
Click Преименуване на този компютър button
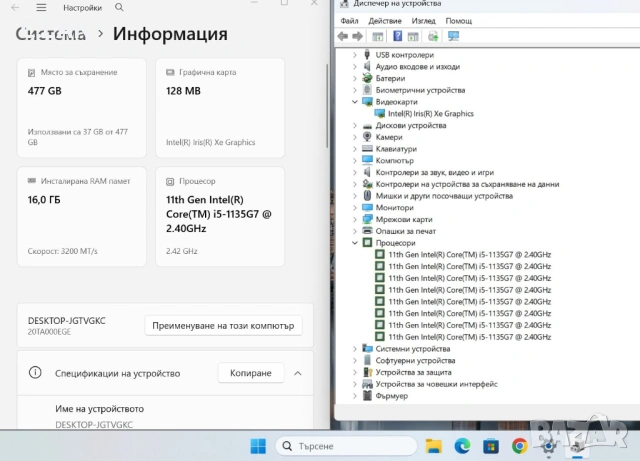click(223, 326)
